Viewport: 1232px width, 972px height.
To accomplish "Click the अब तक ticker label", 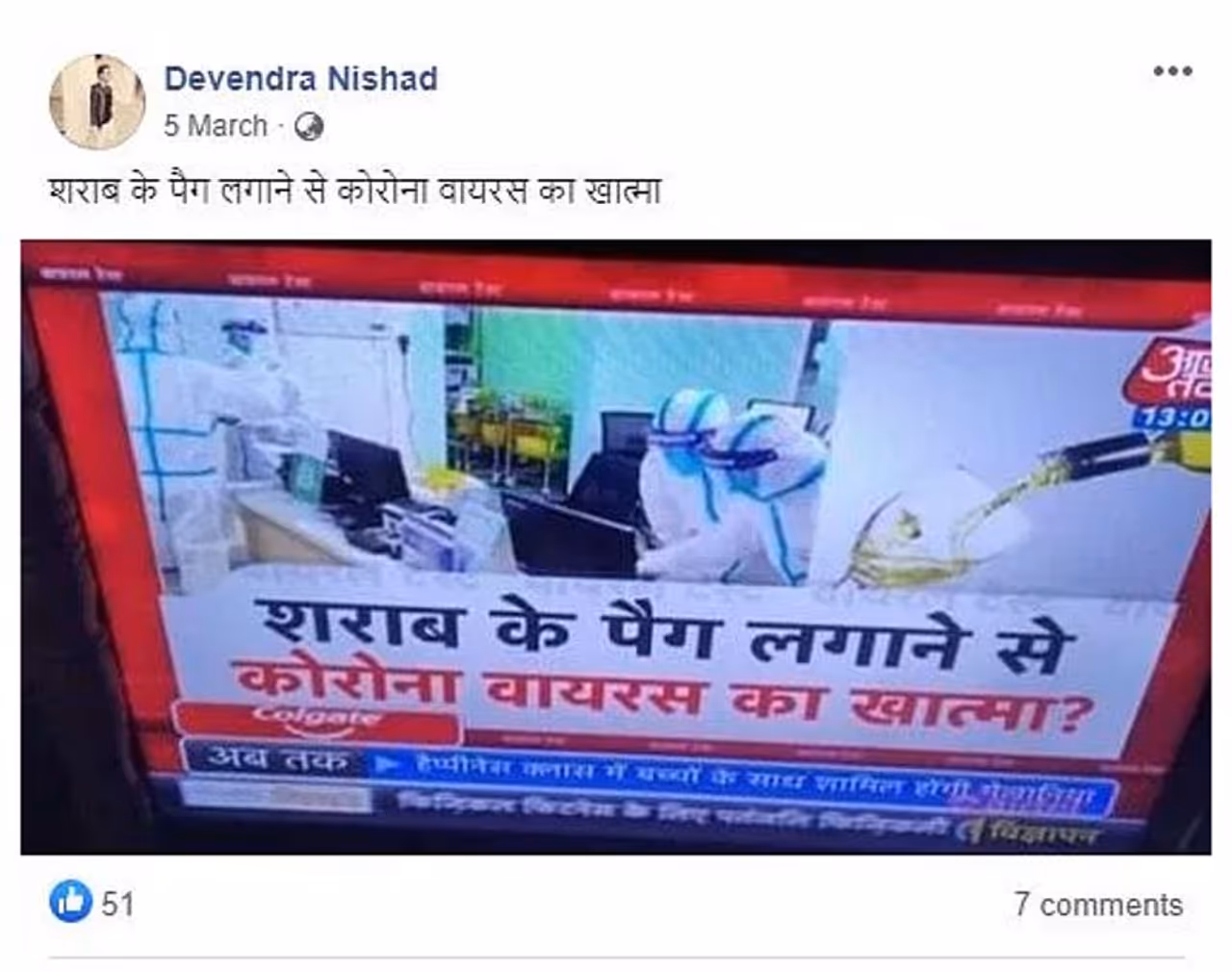I will 279,760.
